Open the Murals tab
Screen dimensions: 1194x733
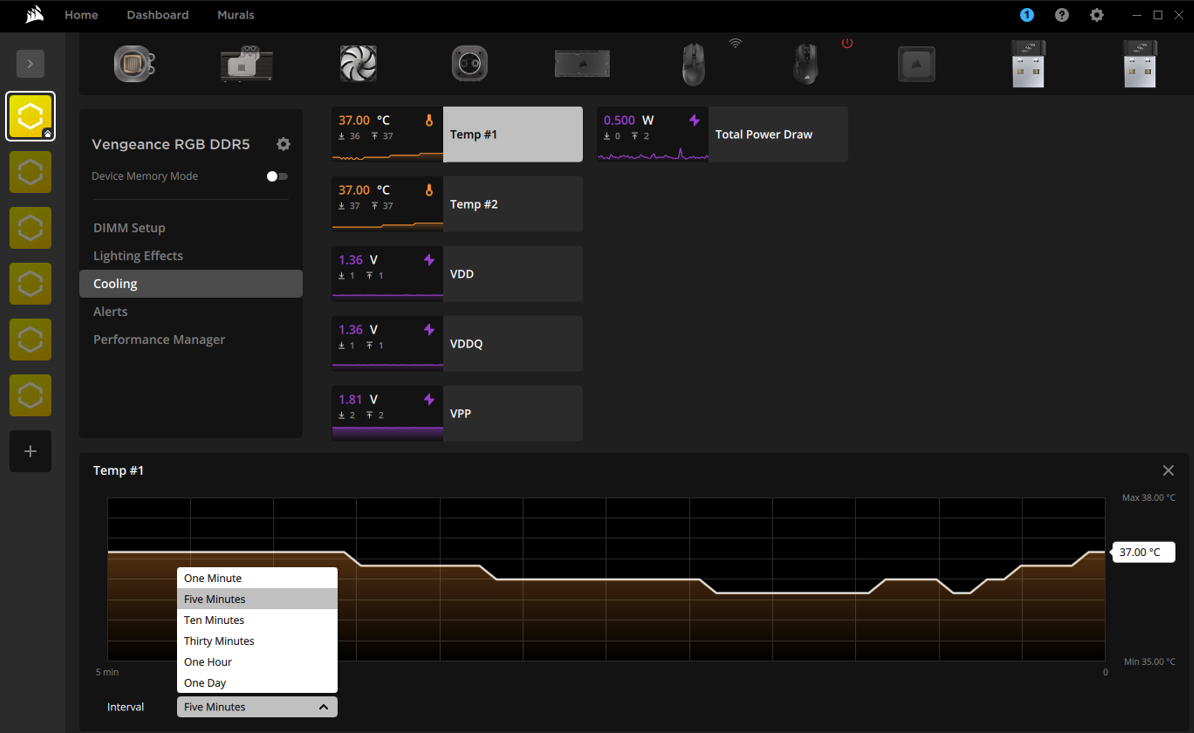click(x=235, y=15)
